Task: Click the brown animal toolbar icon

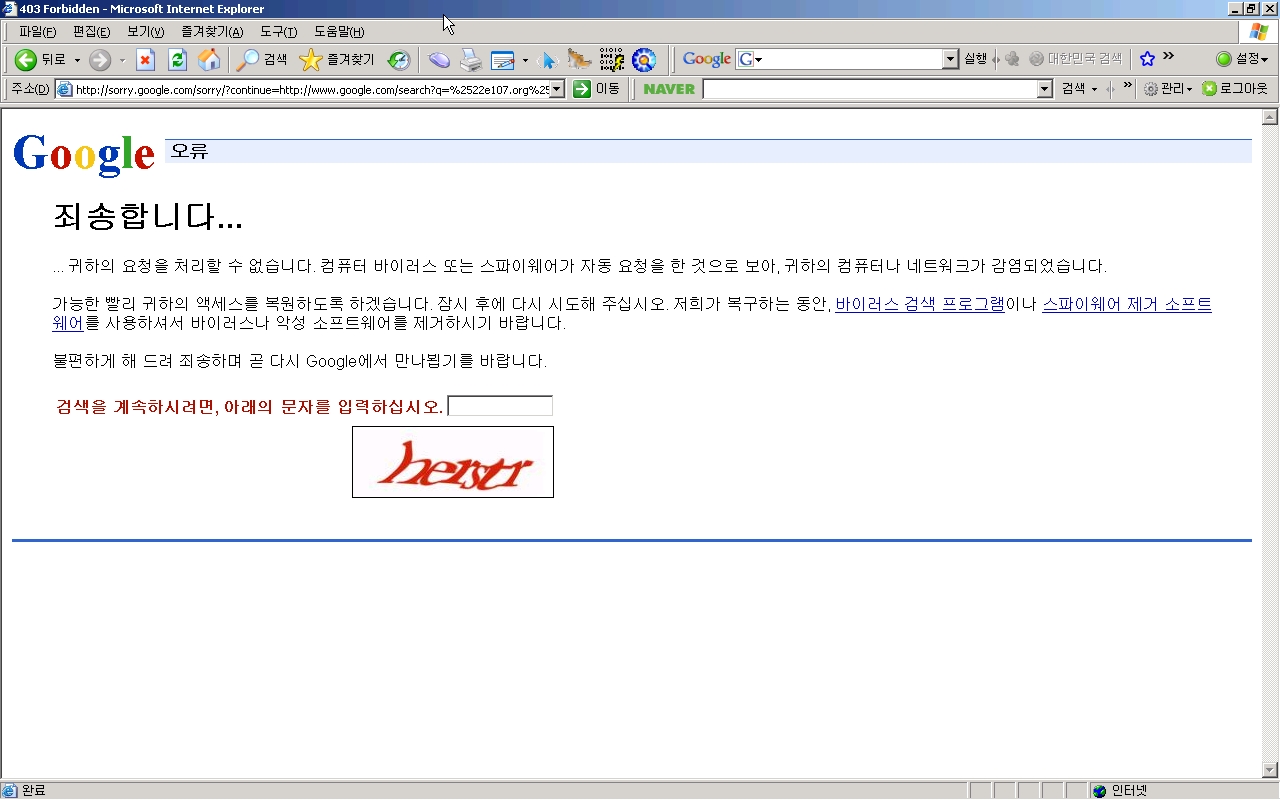Action: 579,60
